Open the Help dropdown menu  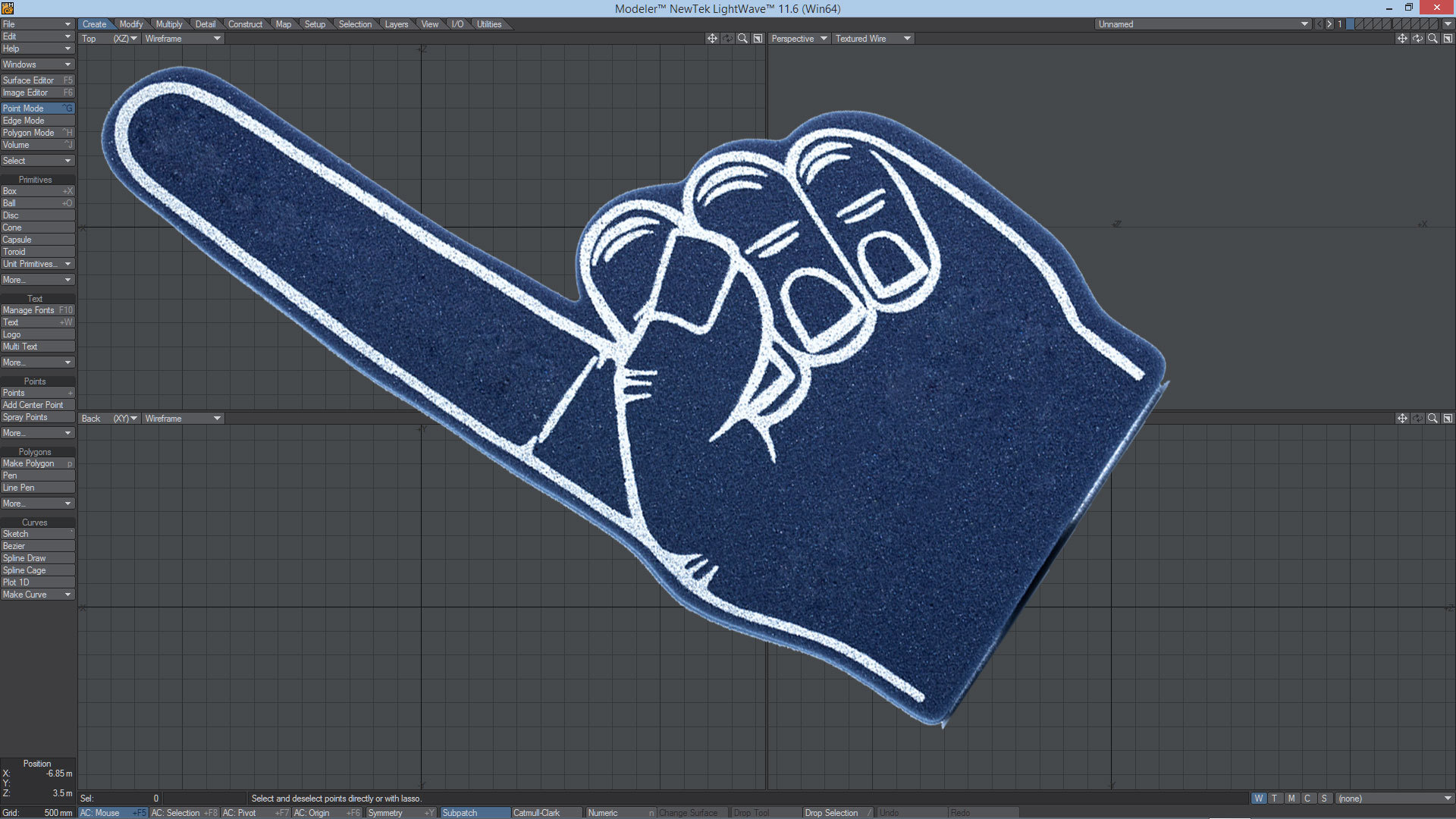(x=37, y=49)
